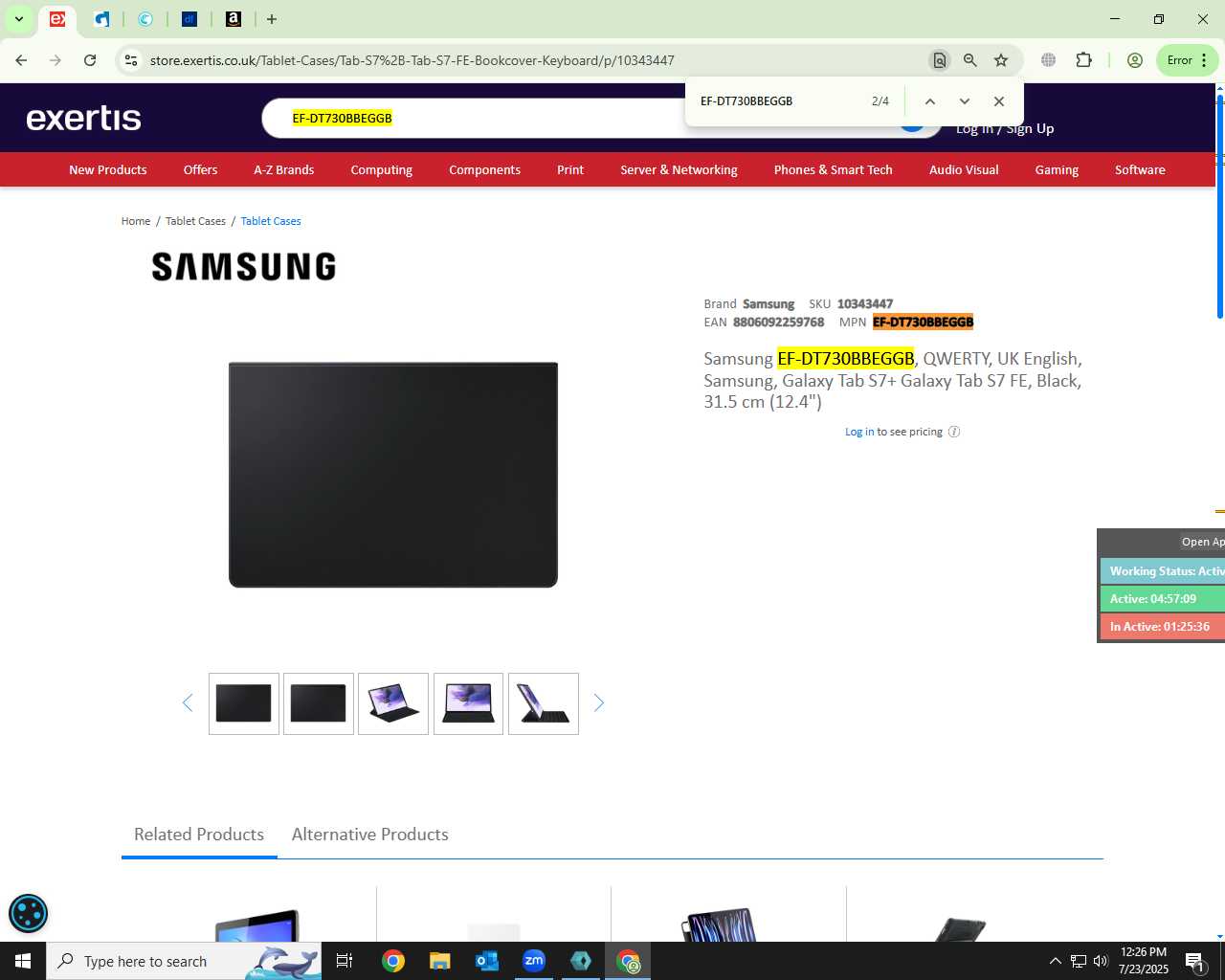Open the Offers menu
The width and height of the screenshot is (1225, 980).
click(200, 169)
